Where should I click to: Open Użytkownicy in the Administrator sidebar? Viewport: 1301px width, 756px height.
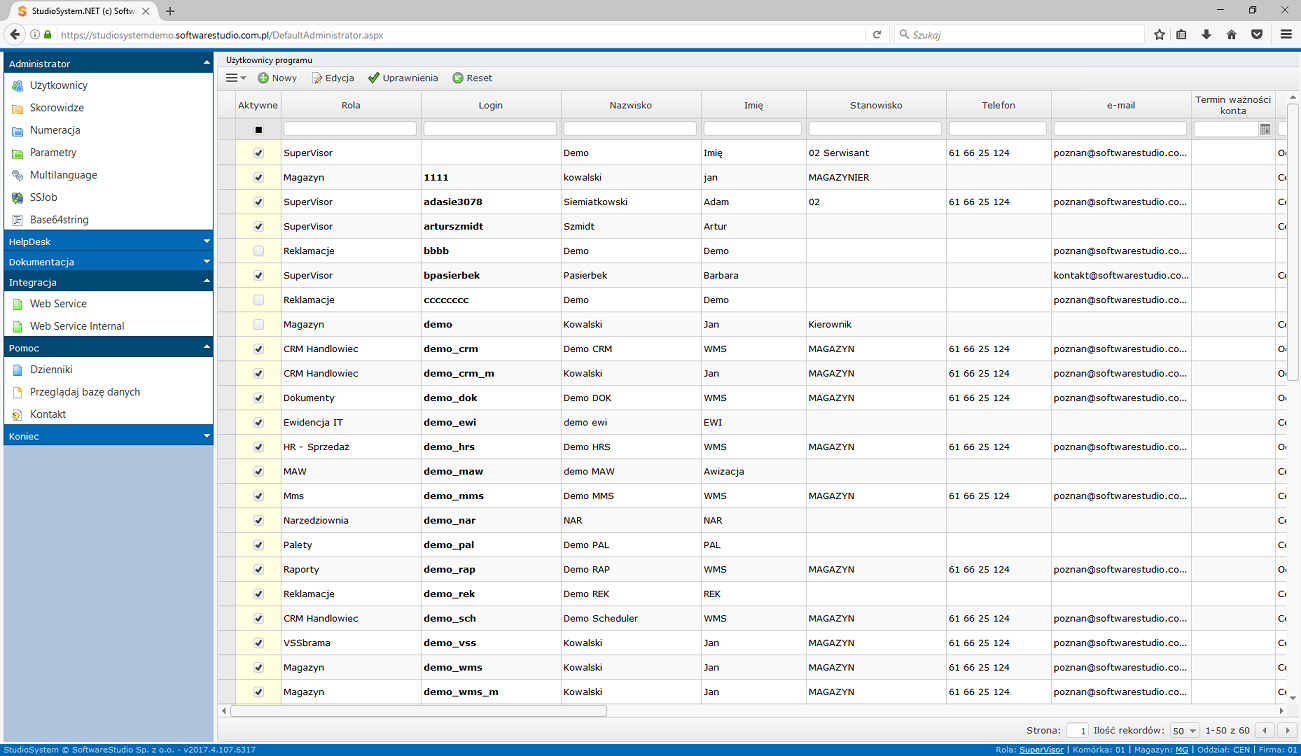(x=58, y=86)
